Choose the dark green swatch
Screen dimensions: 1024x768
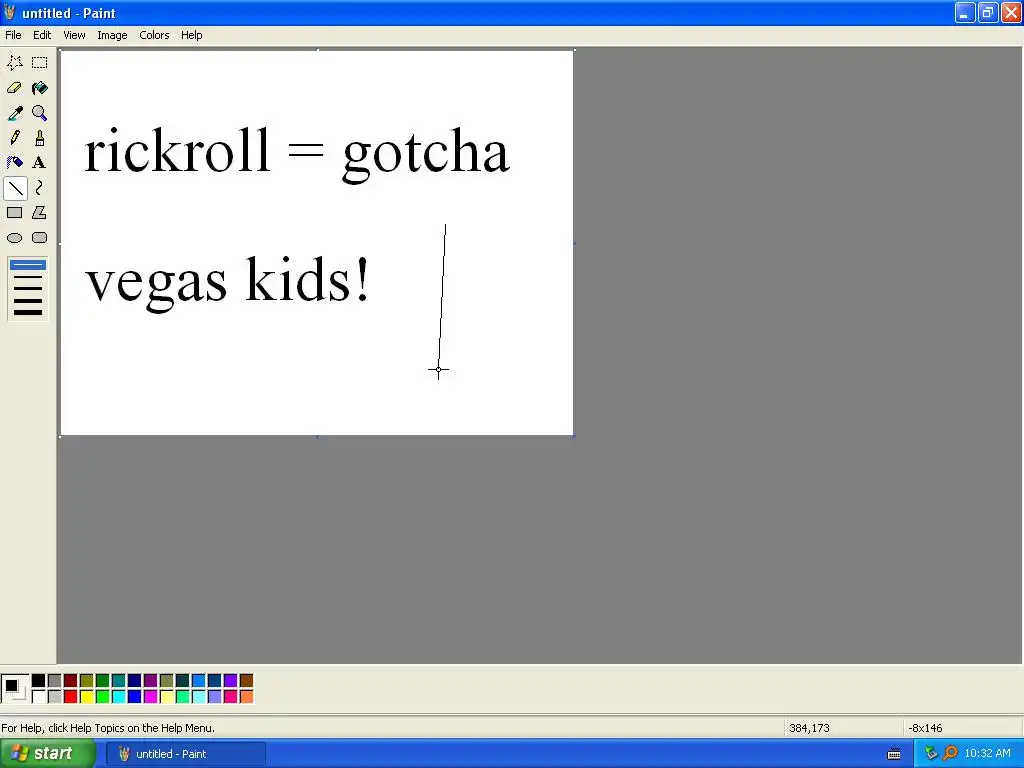103,681
